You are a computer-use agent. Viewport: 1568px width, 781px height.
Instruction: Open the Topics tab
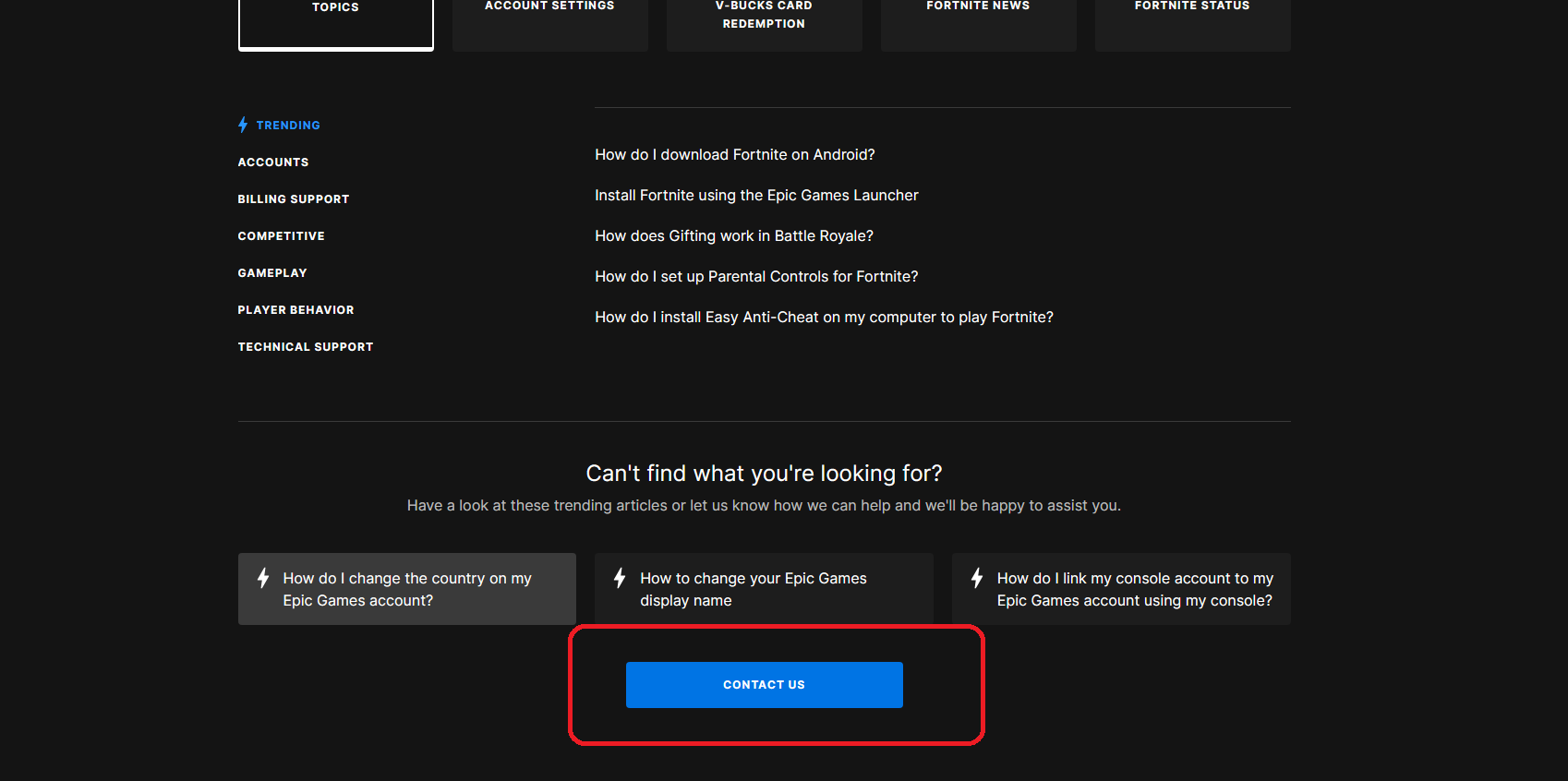click(335, 18)
